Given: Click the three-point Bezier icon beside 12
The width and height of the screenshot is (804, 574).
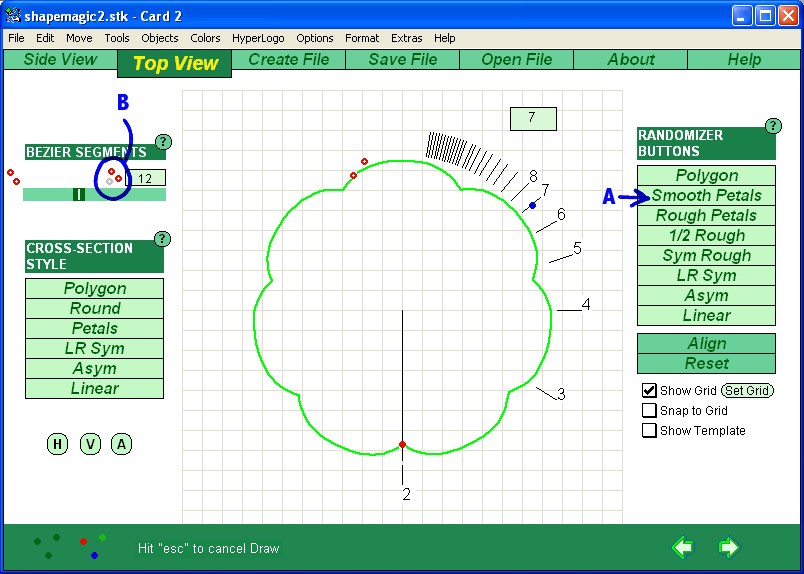Looking at the screenshot, I should [113, 177].
